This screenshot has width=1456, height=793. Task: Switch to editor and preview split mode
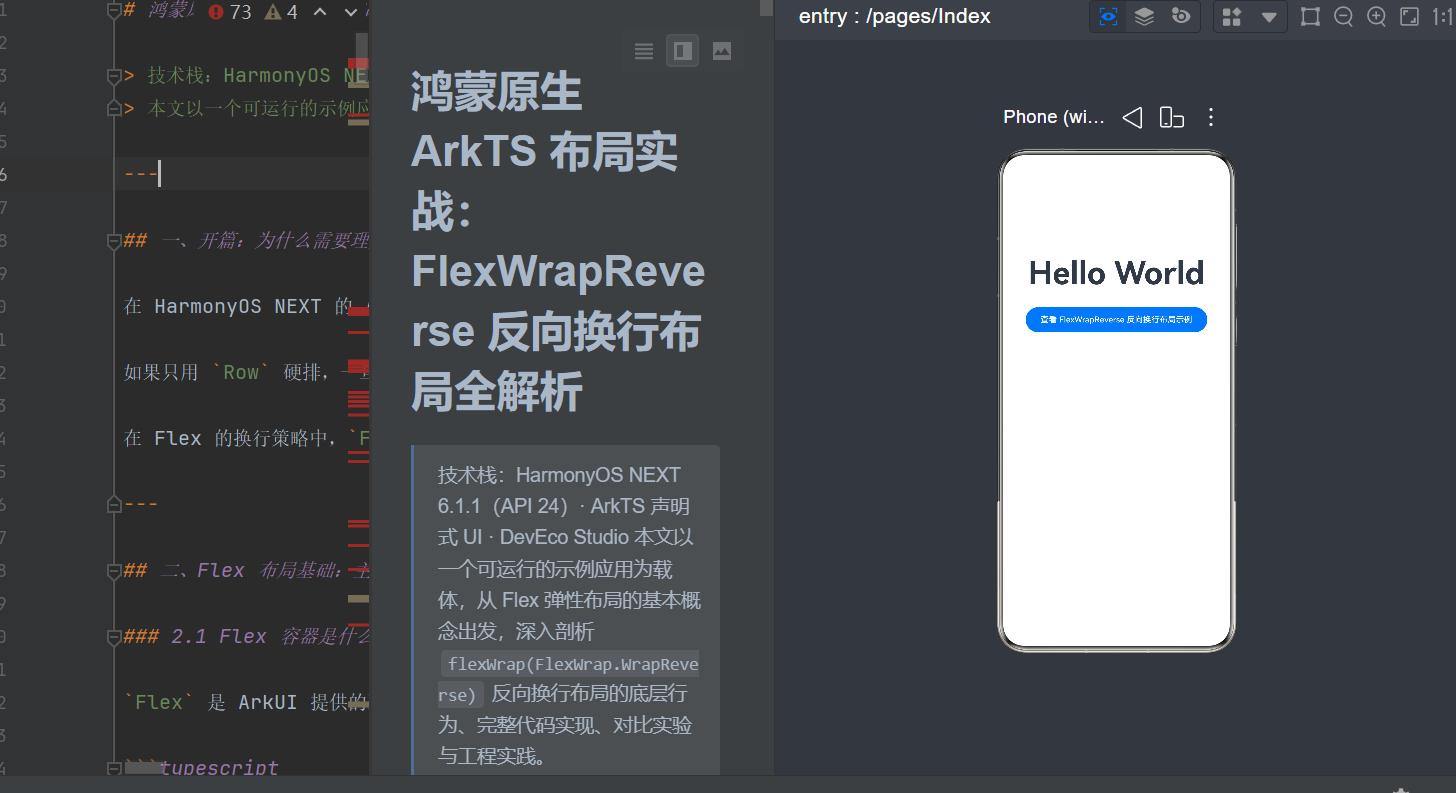683,51
